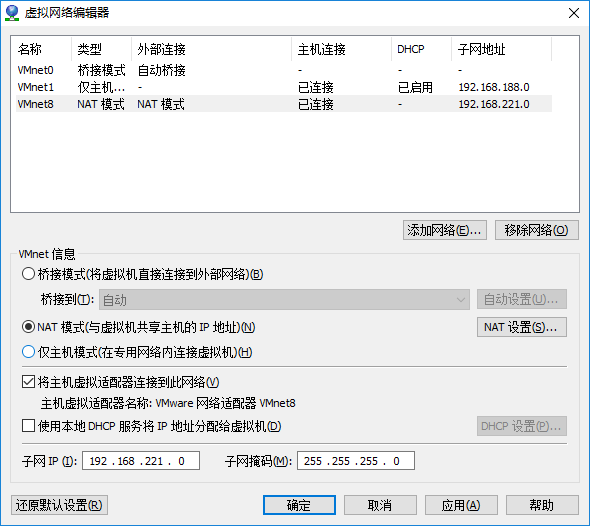
Task: Select the NAT 模式 radio button
Action: coord(28,327)
